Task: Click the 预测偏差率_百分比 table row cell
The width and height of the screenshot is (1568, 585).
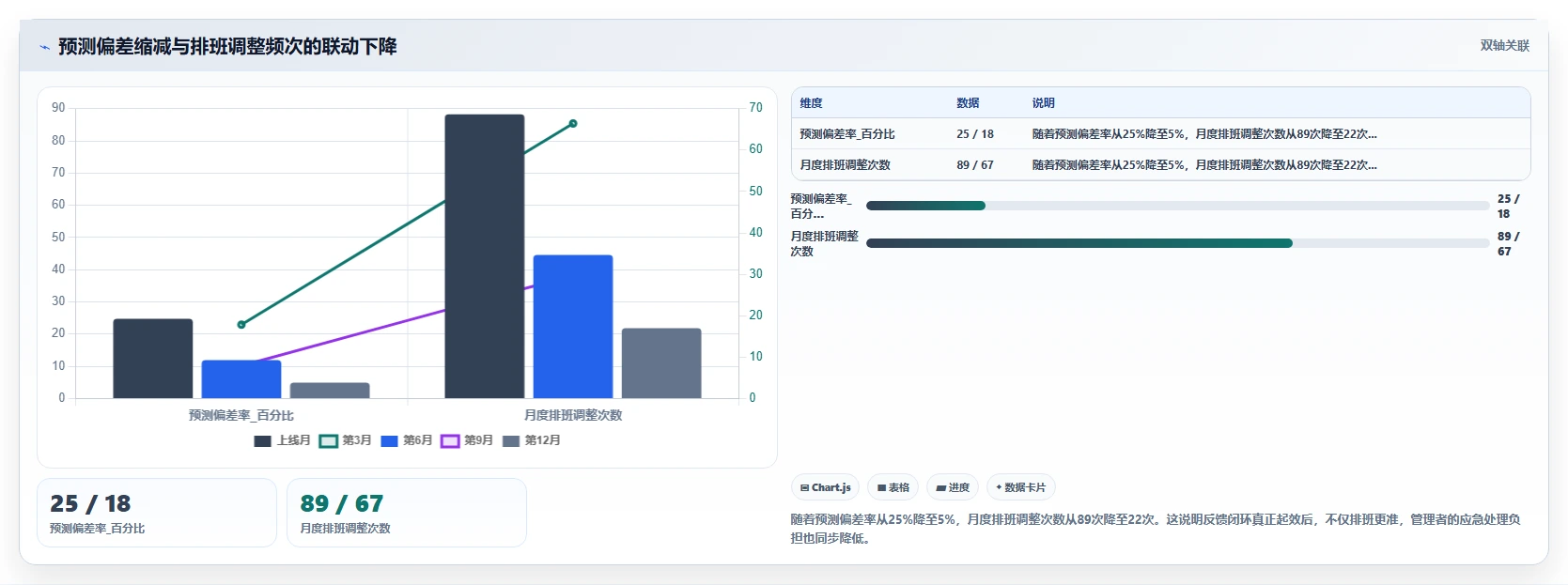Action: pyautogui.click(x=847, y=134)
